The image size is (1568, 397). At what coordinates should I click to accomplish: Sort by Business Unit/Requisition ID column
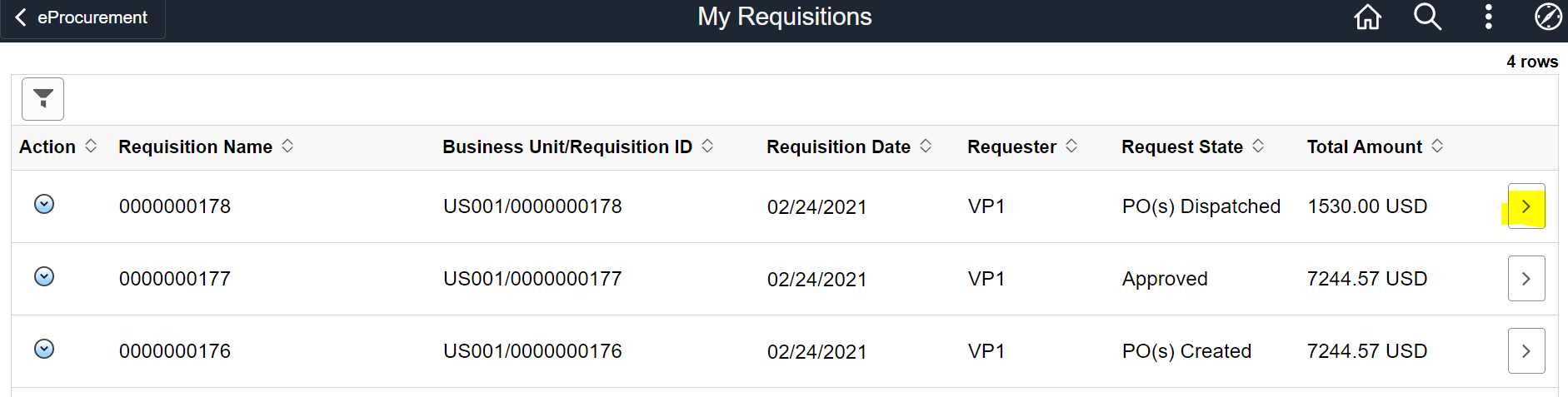click(x=707, y=146)
